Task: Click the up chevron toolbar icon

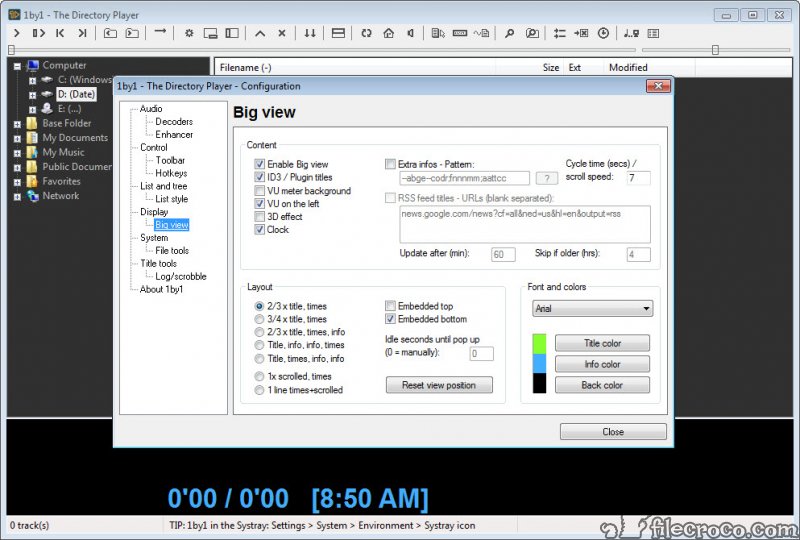Action: pos(260,33)
